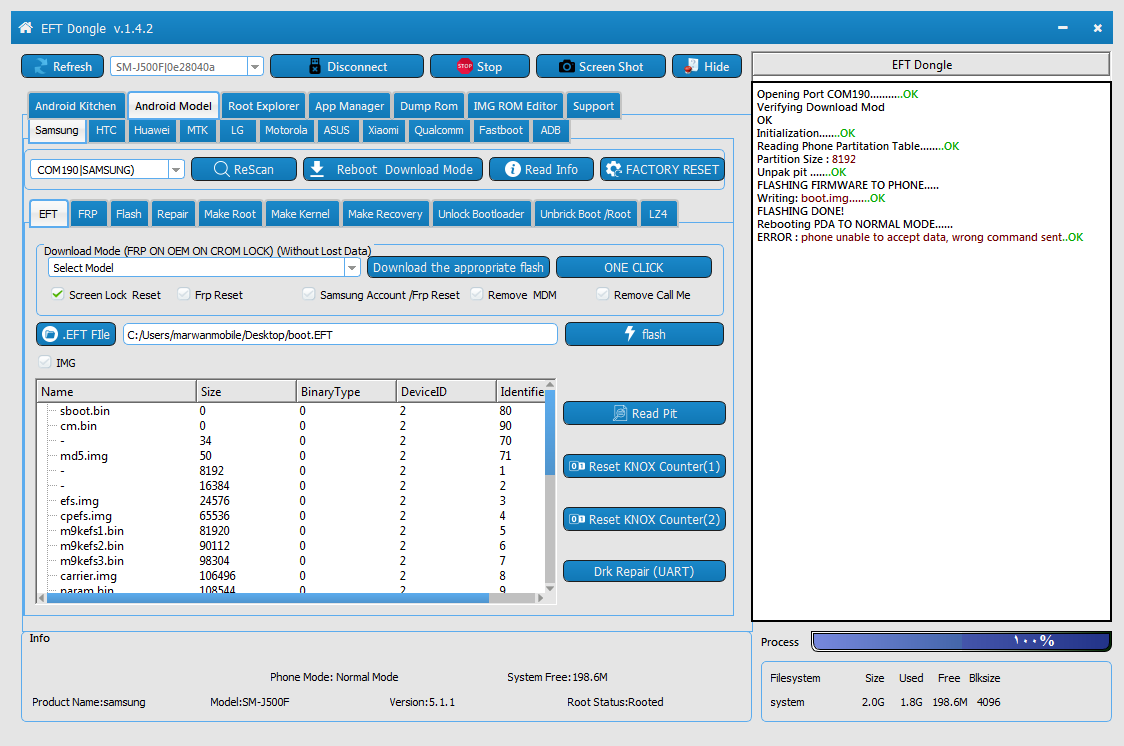Open the IMG ROM Editor tab
Image resolution: width=1124 pixels, height=746 pixels.
click(x=515, y=106)
